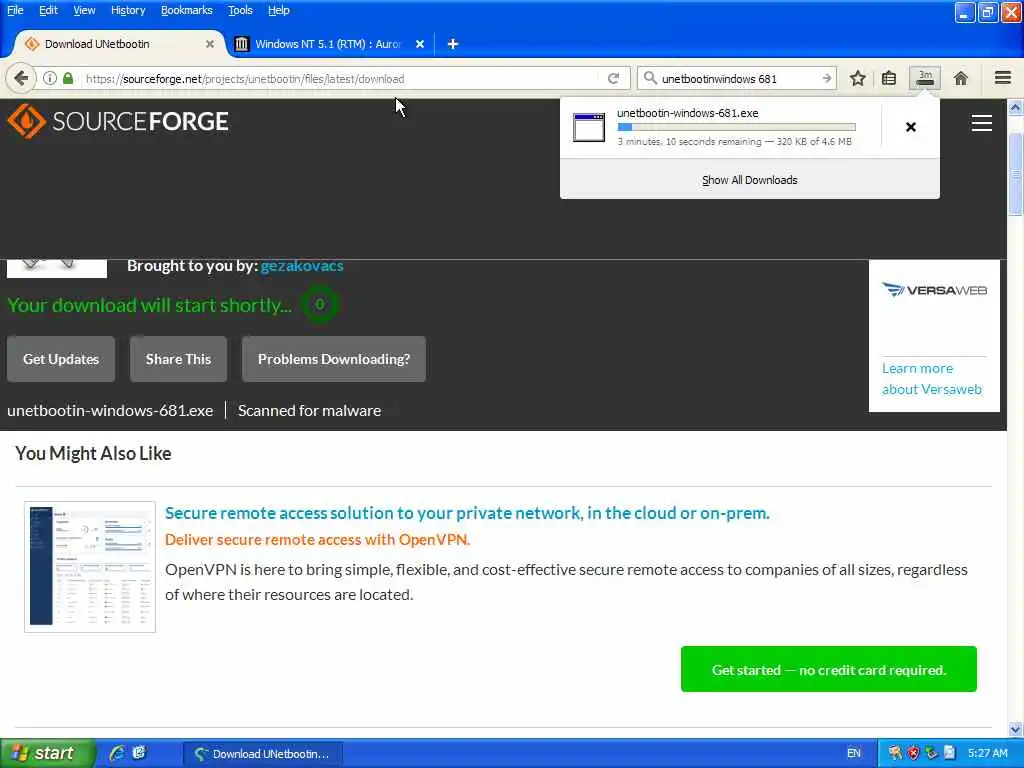This screenshot has height=768, width=1024.
Task: Open the File menu
Action: 15,10
